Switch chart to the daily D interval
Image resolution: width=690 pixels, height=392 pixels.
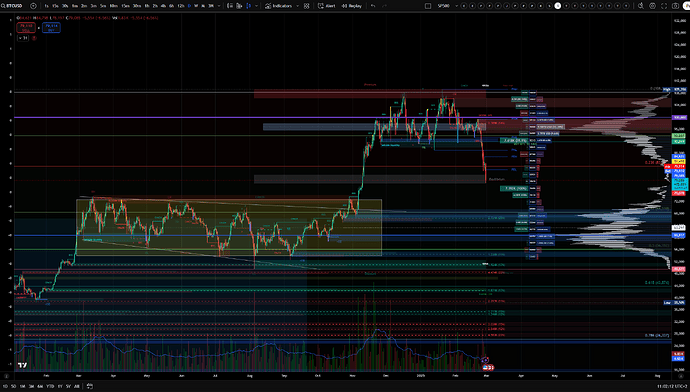tap(189, 6)
